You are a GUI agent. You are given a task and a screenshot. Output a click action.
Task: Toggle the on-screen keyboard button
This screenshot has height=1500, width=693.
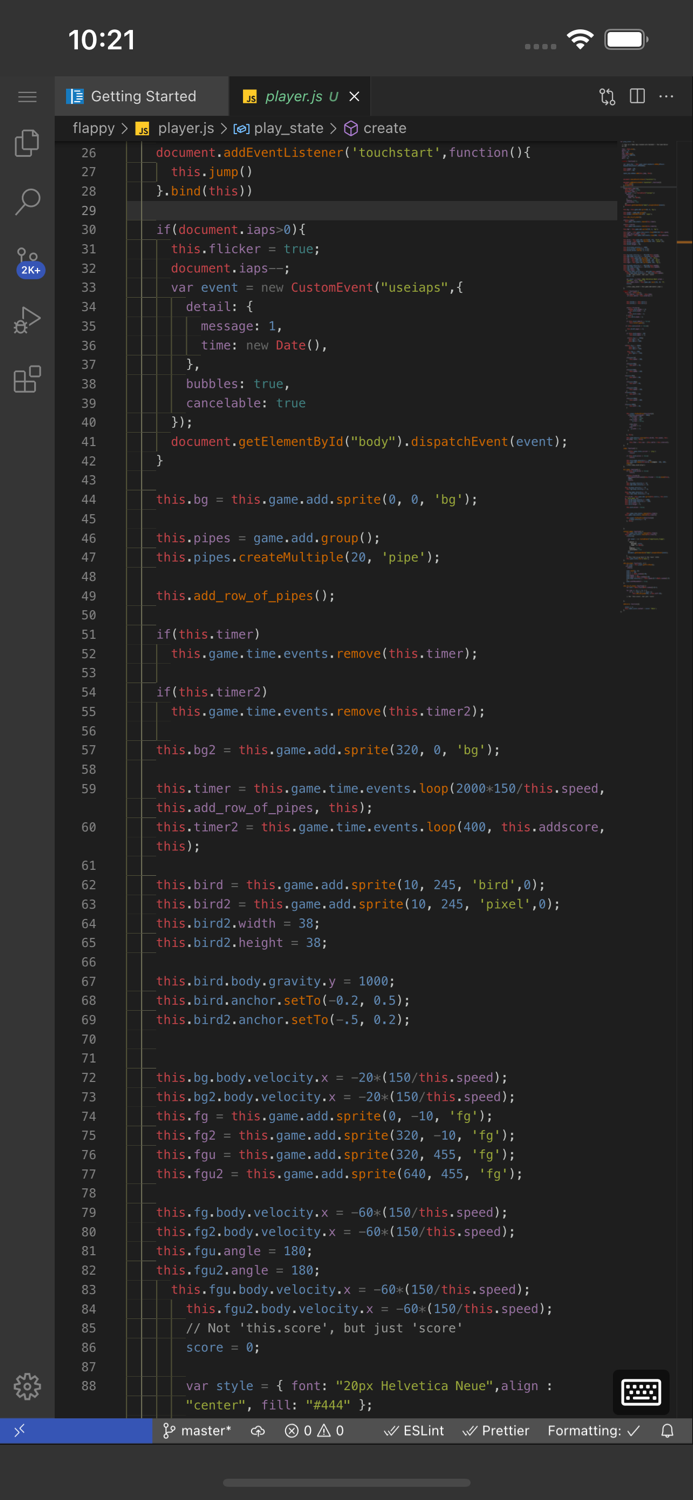coord(641,1391)
